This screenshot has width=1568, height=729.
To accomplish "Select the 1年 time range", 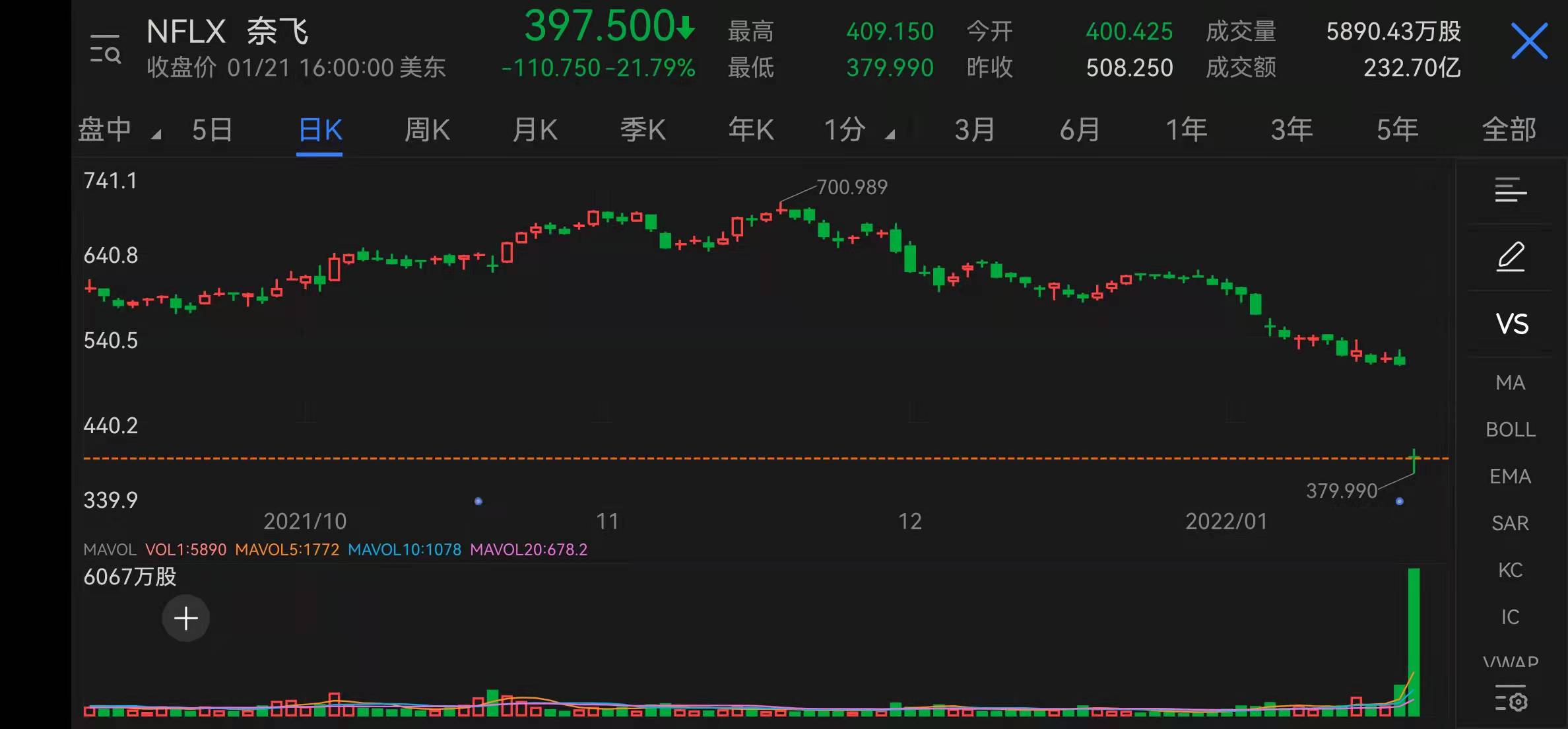I will click(x=1186, y=130).
